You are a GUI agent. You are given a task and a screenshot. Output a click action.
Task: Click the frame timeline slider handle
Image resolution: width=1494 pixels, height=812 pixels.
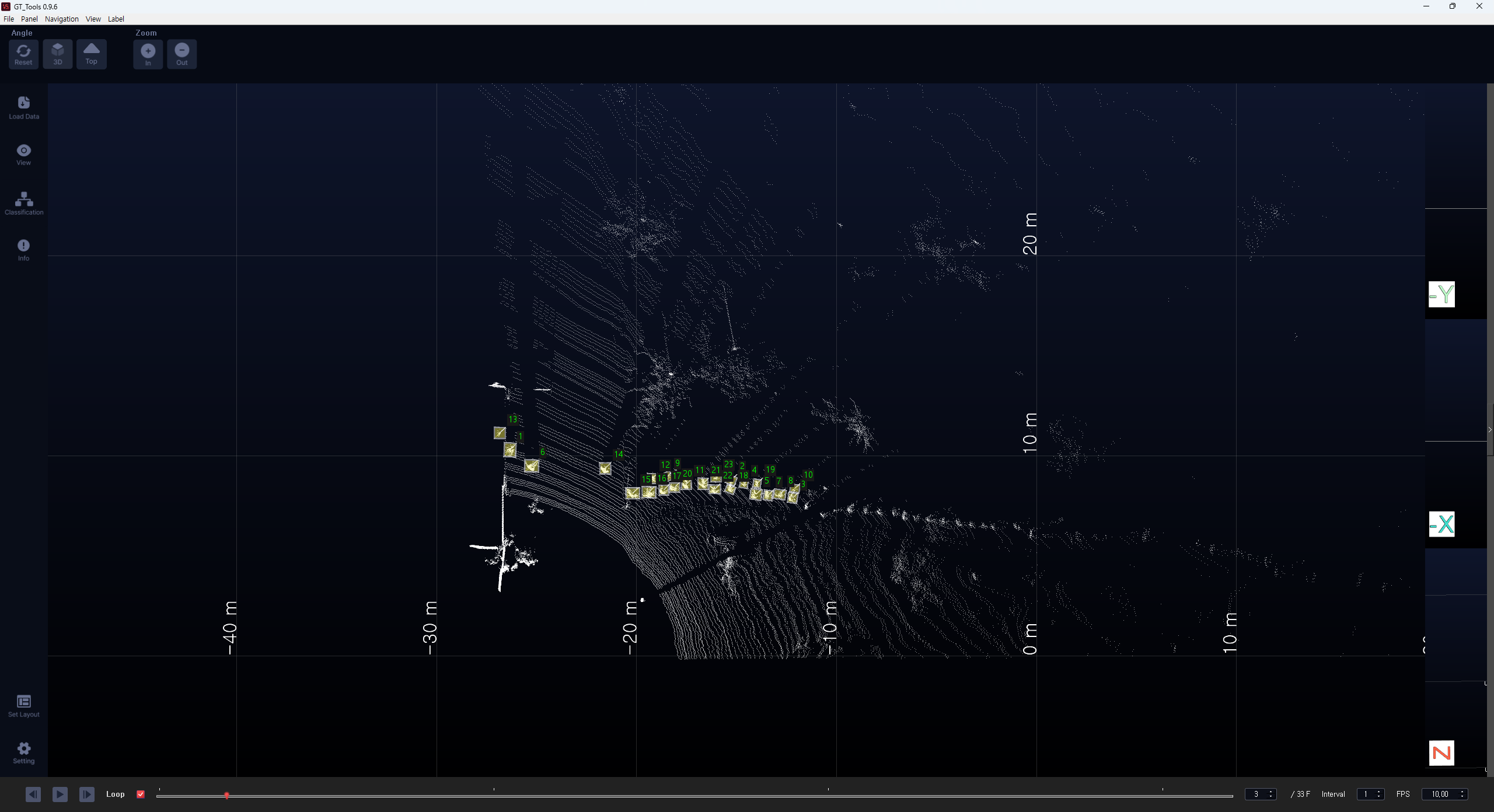pos(226,795)
